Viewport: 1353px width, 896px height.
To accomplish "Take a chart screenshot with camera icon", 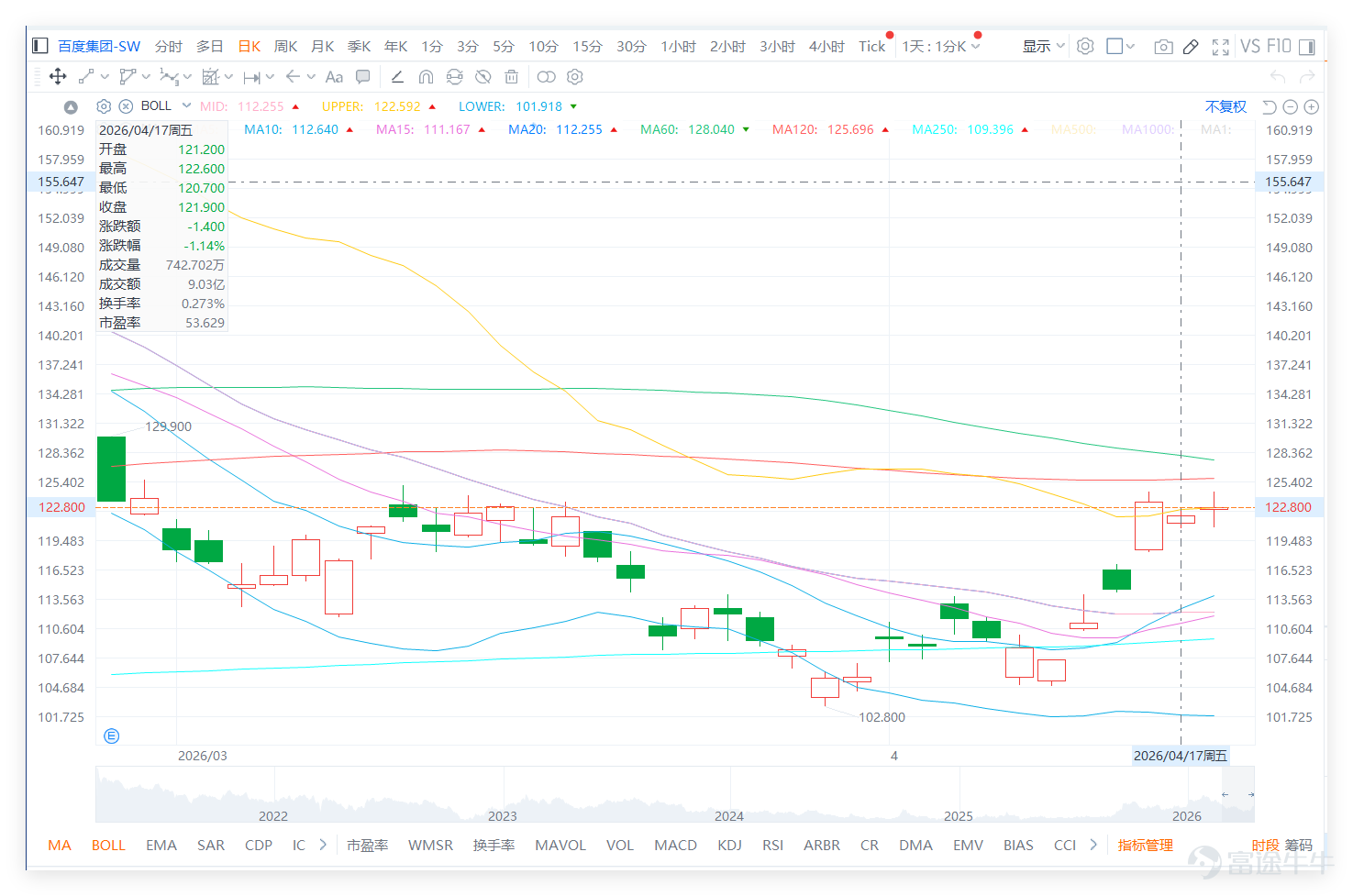I will coord(1163,47).
